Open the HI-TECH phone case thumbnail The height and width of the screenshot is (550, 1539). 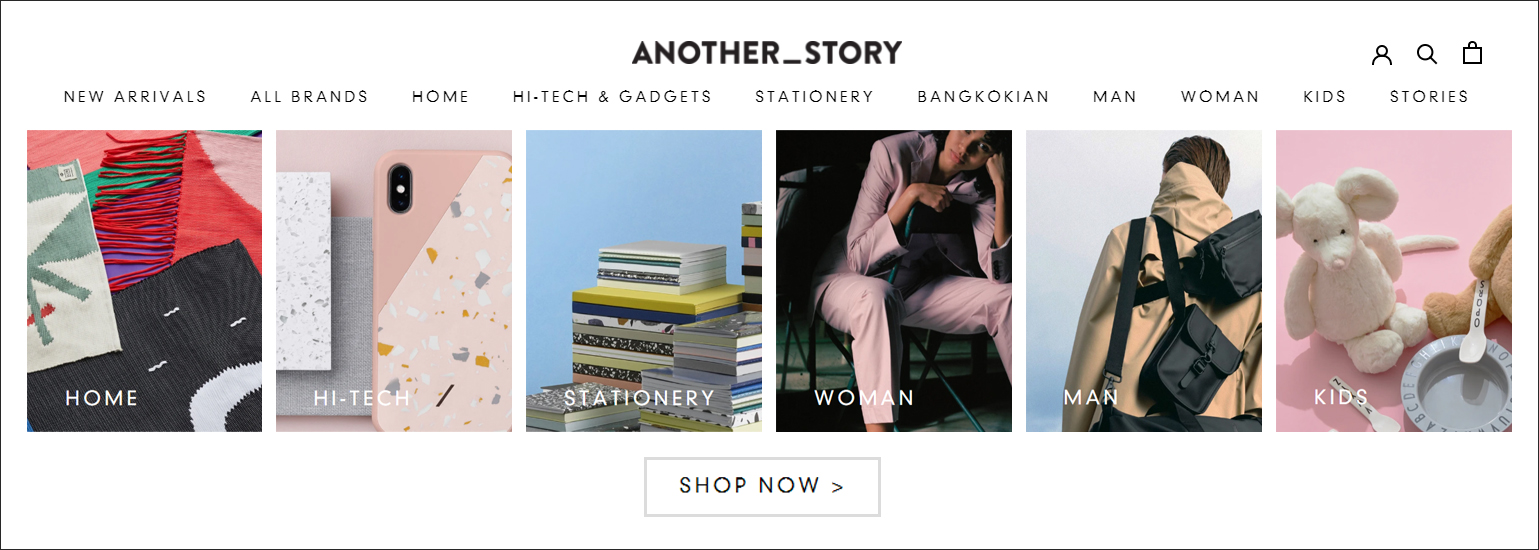coord(394,281)
